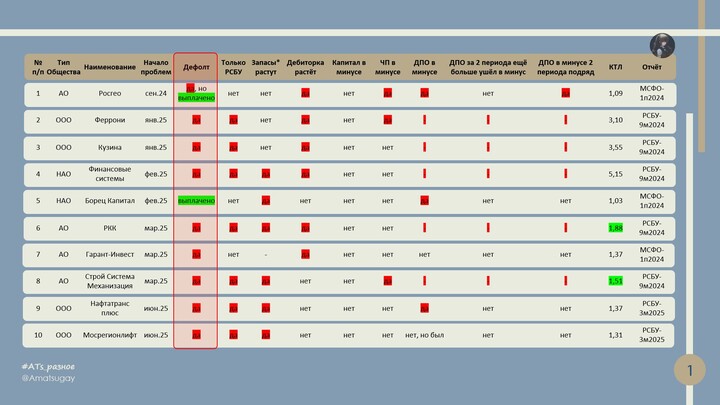
Task: Select the Дефолт column header
Action: 196,67
